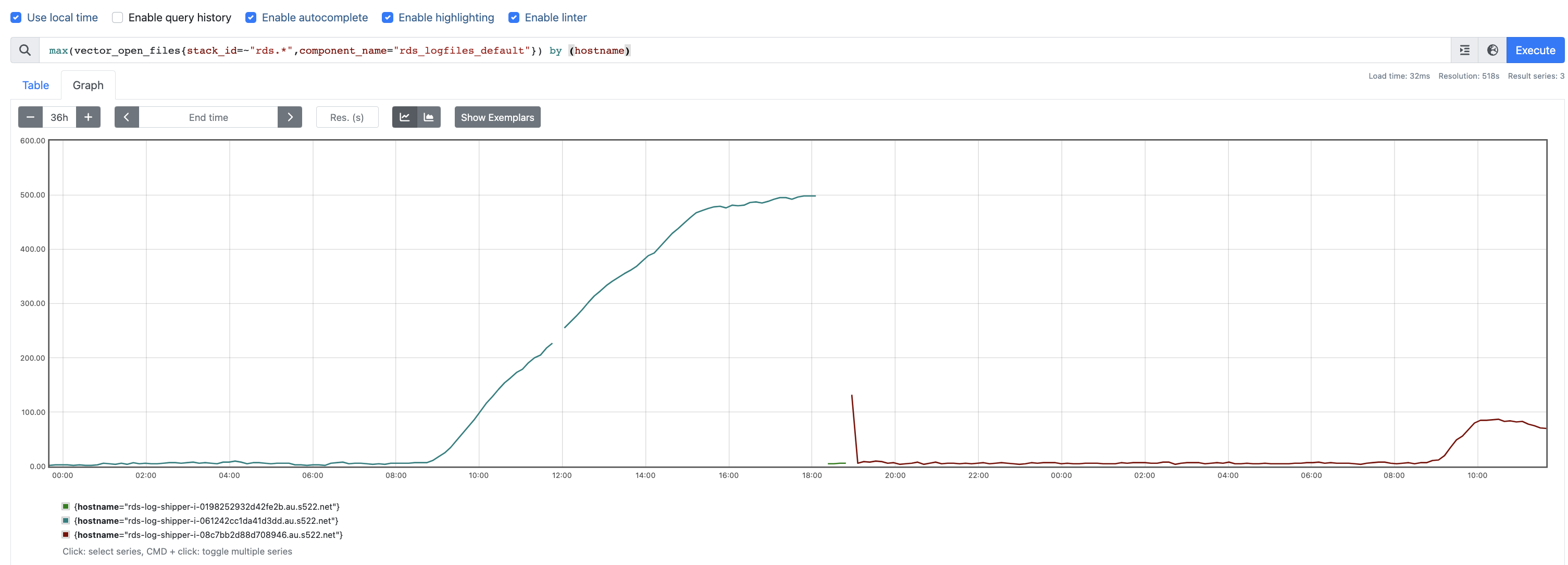This screenshot has height=565, width=1568.
Task: Toggle off Enable highlighting
Action: (x=388, y=17)
